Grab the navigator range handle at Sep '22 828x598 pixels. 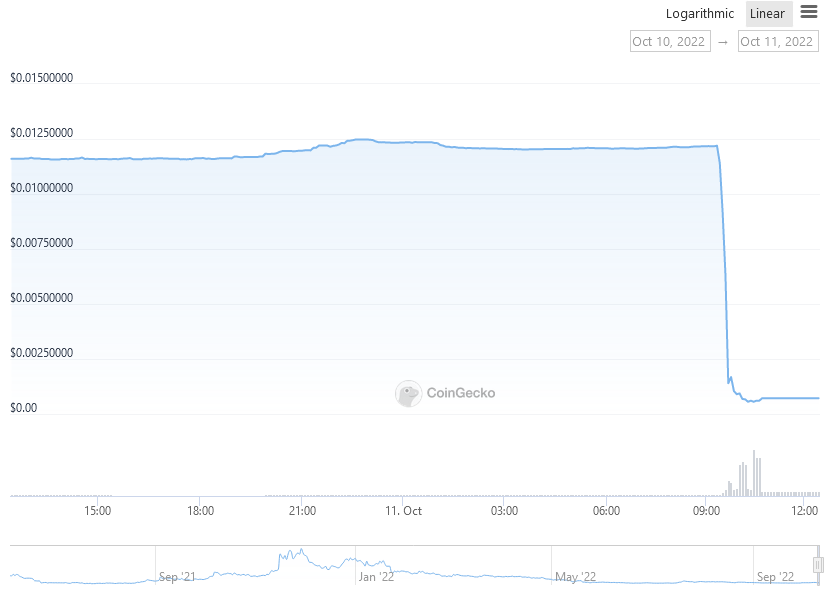[818, 565]
